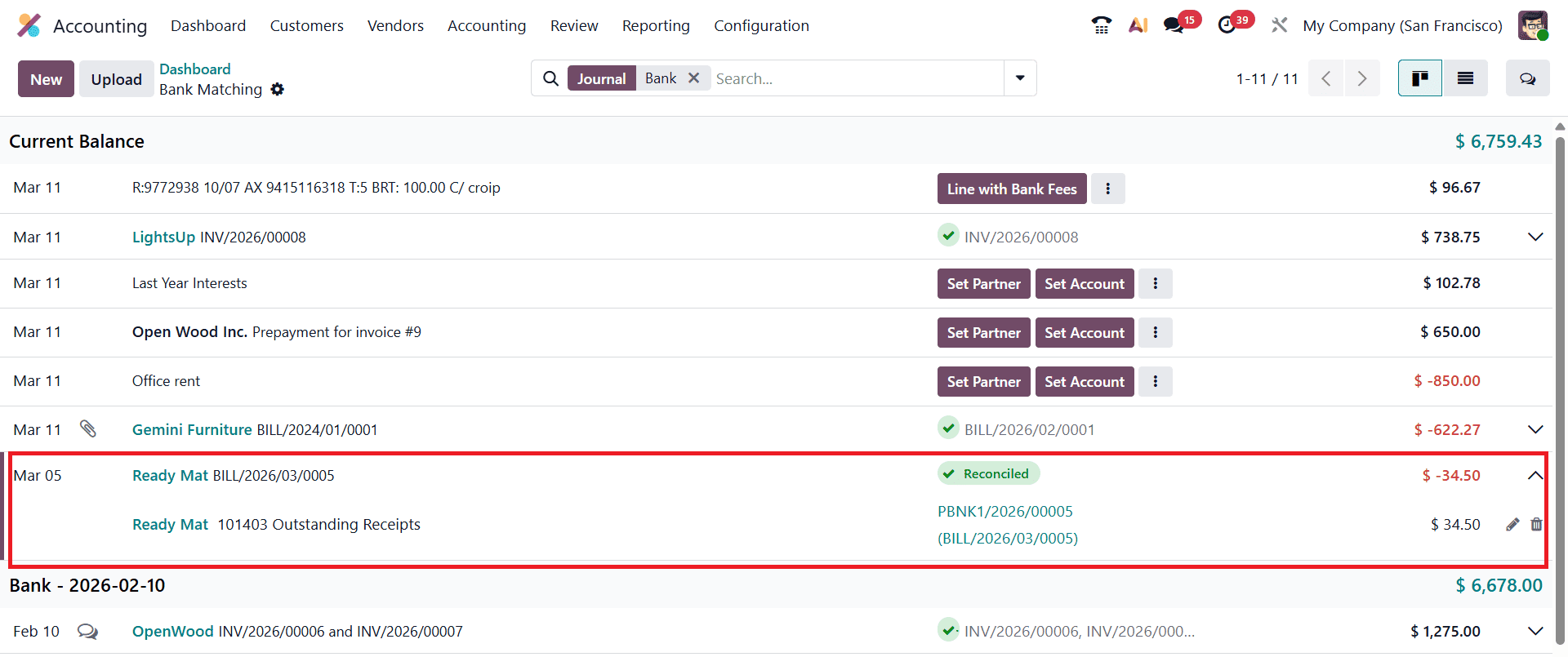Open the chat icon on OpenWood row

(x=87, y=631)
